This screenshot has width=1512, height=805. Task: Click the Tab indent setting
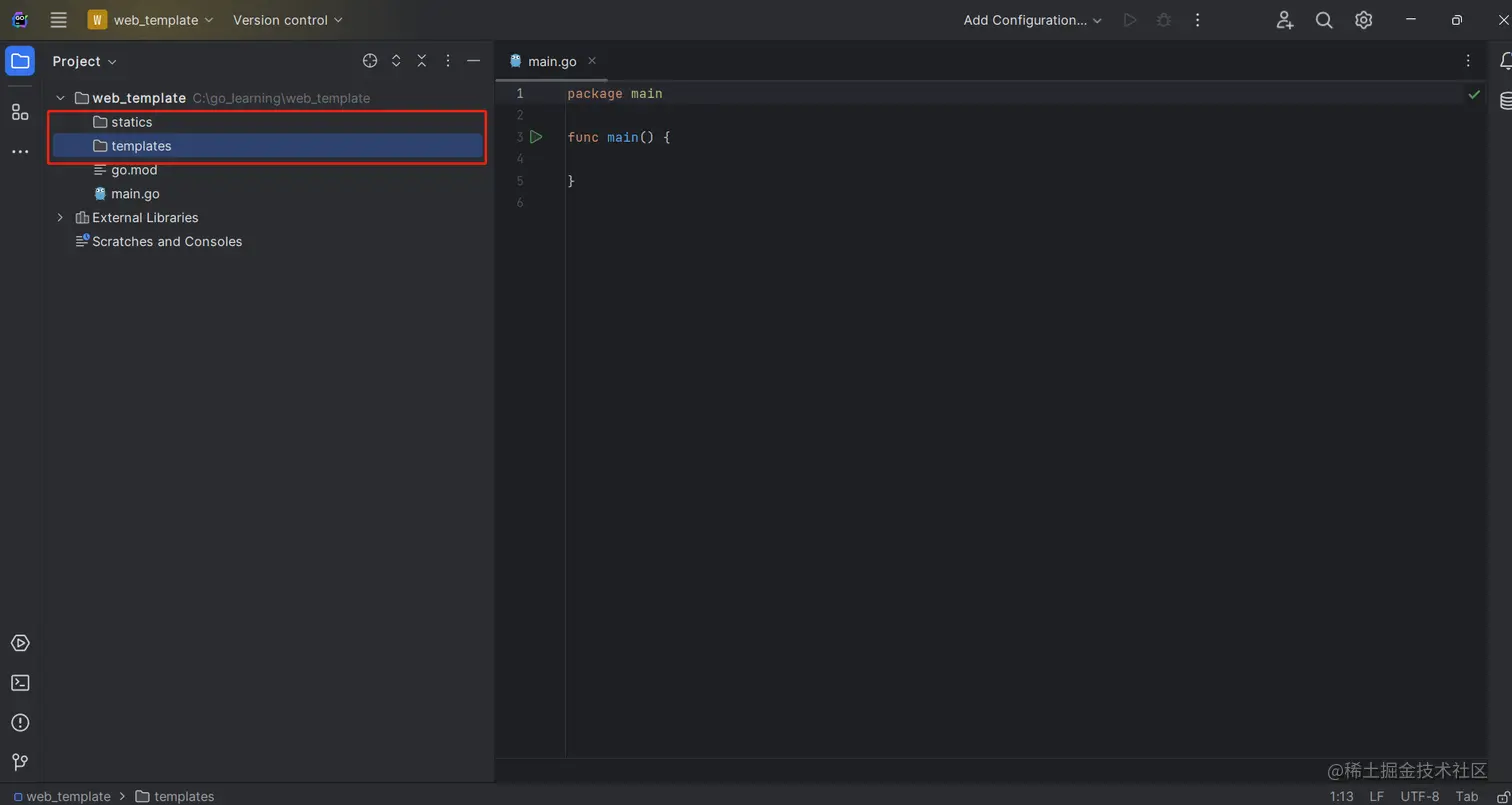1467,796
